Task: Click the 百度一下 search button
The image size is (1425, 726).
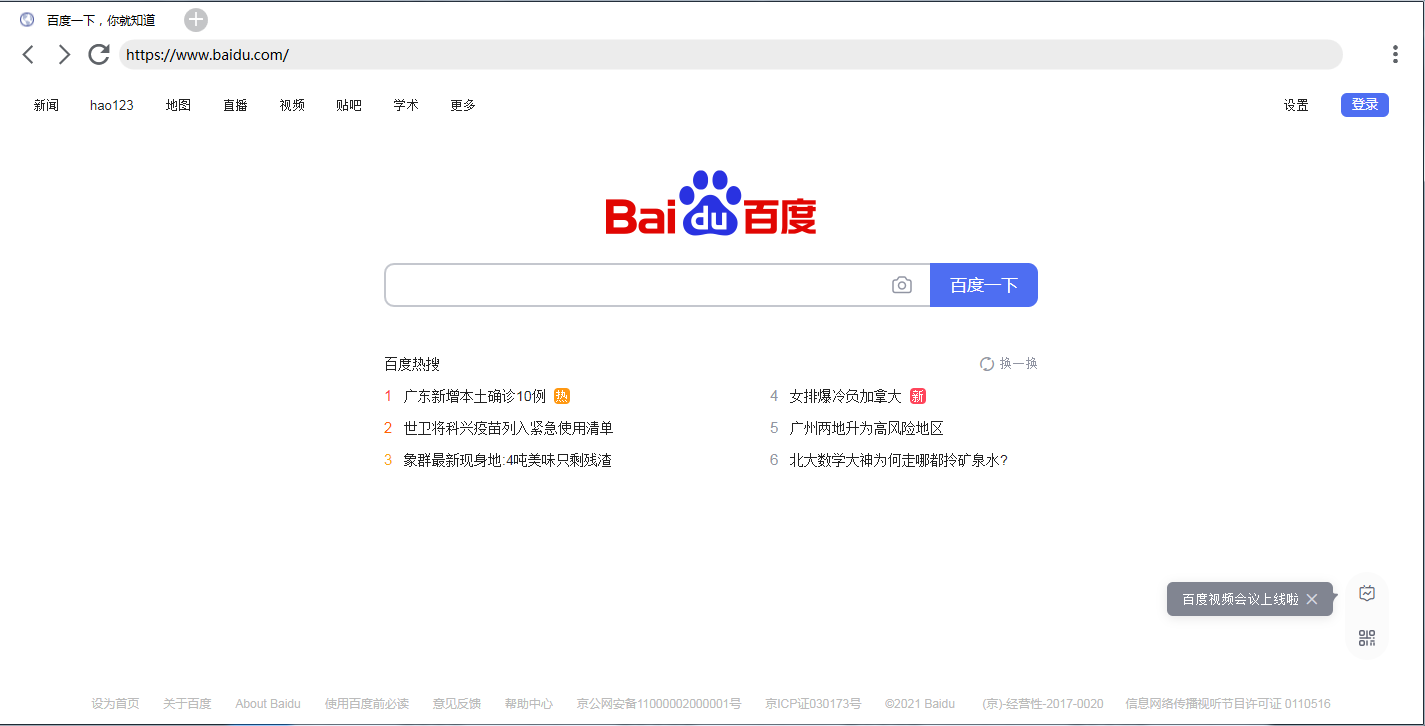Action: pos(984,285)
